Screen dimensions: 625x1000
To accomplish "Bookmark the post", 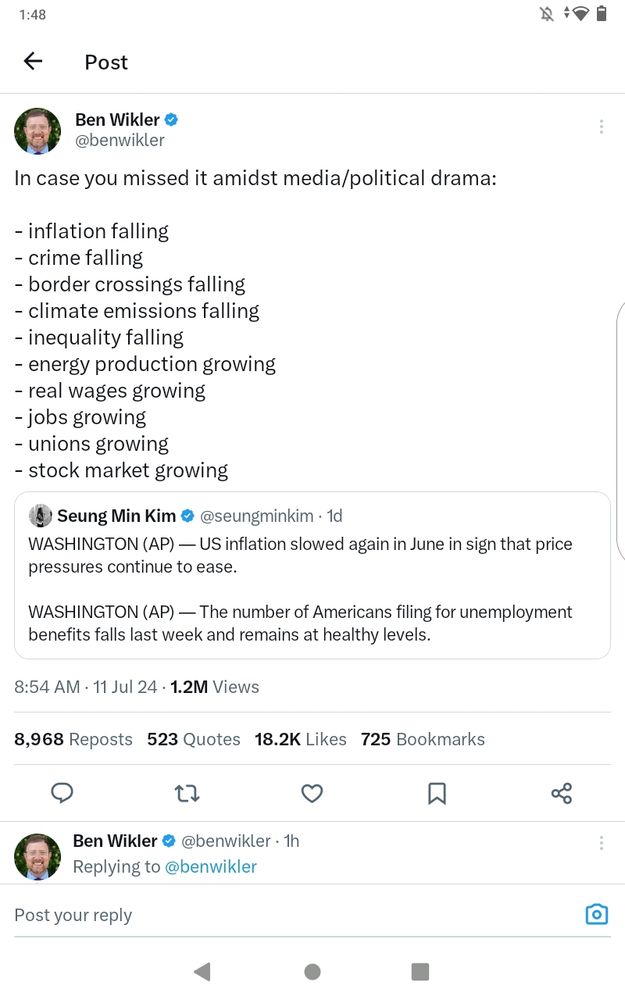I will pyautogui.click(x=437, y=793).
